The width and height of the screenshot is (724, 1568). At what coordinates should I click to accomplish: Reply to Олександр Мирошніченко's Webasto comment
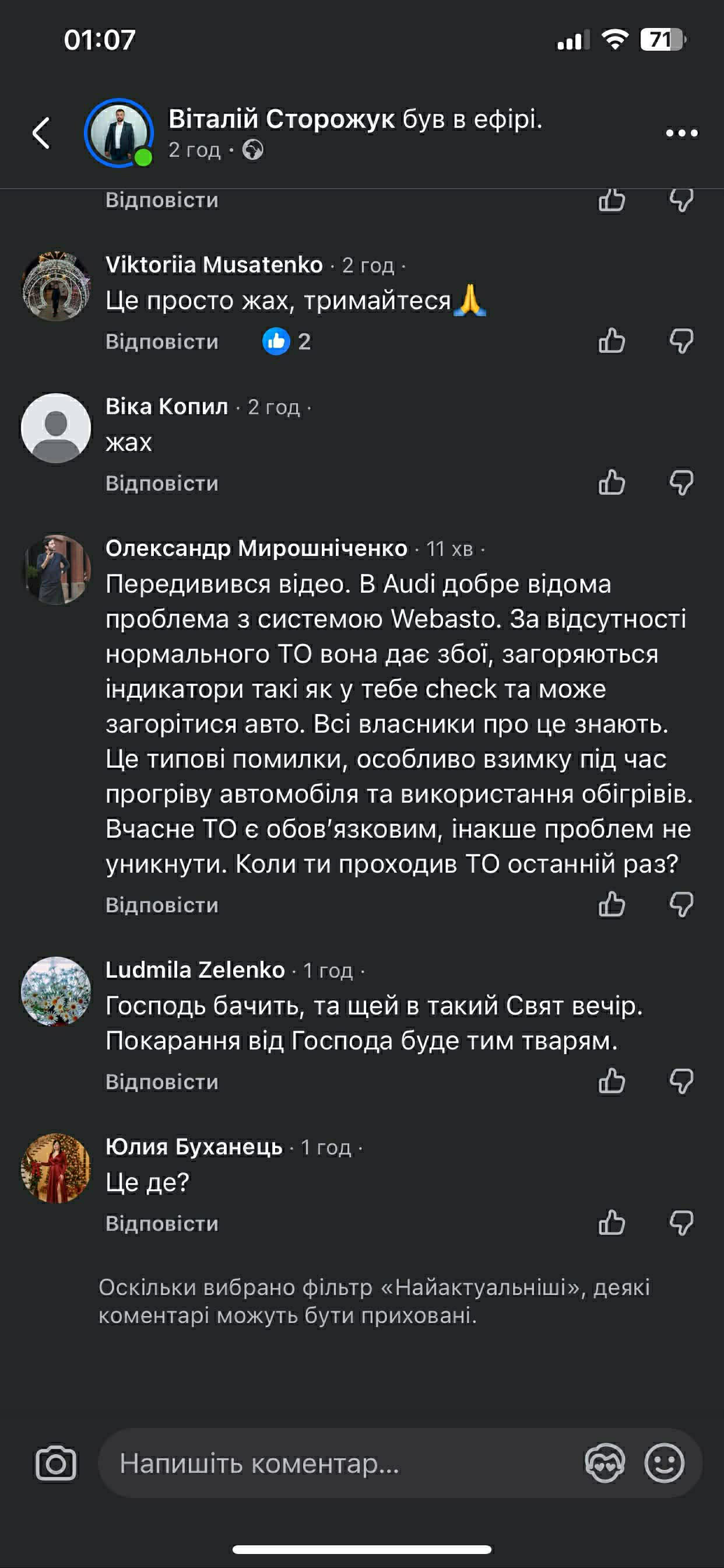[x=162, y=905]
